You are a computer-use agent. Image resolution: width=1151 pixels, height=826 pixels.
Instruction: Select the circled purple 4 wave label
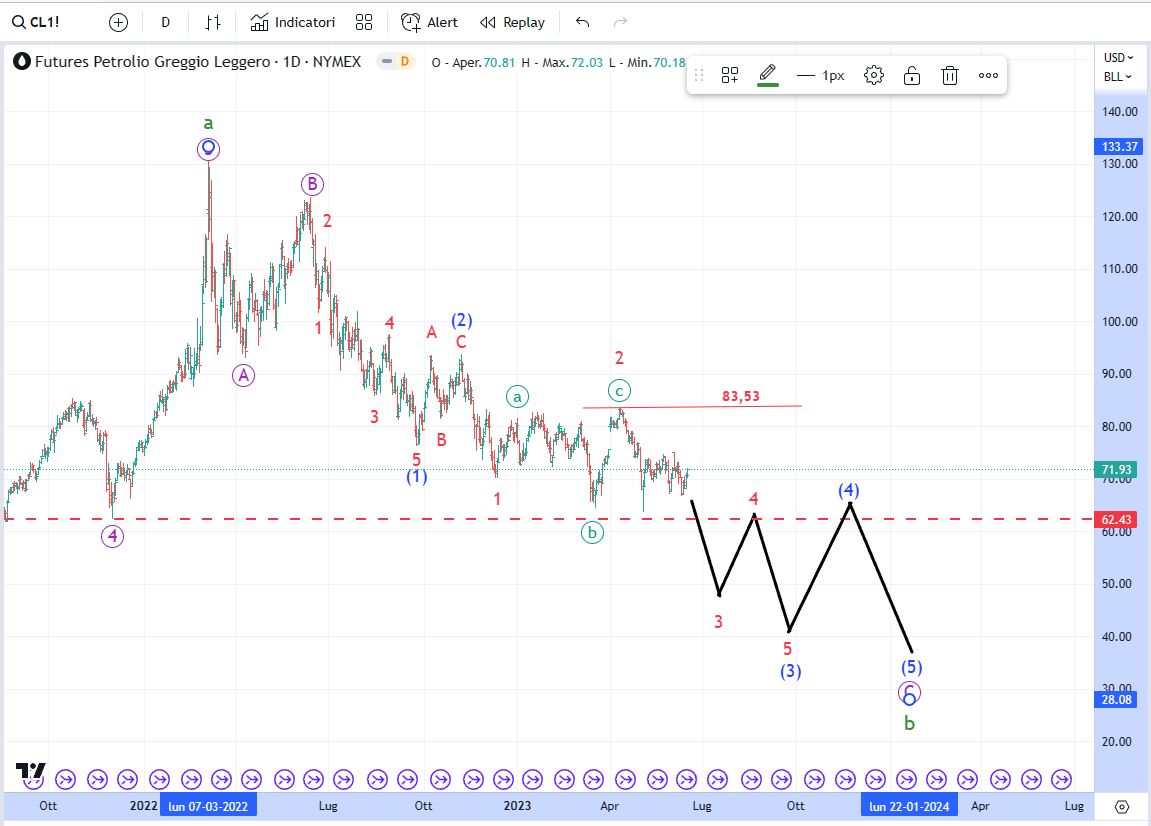[112, 537]
